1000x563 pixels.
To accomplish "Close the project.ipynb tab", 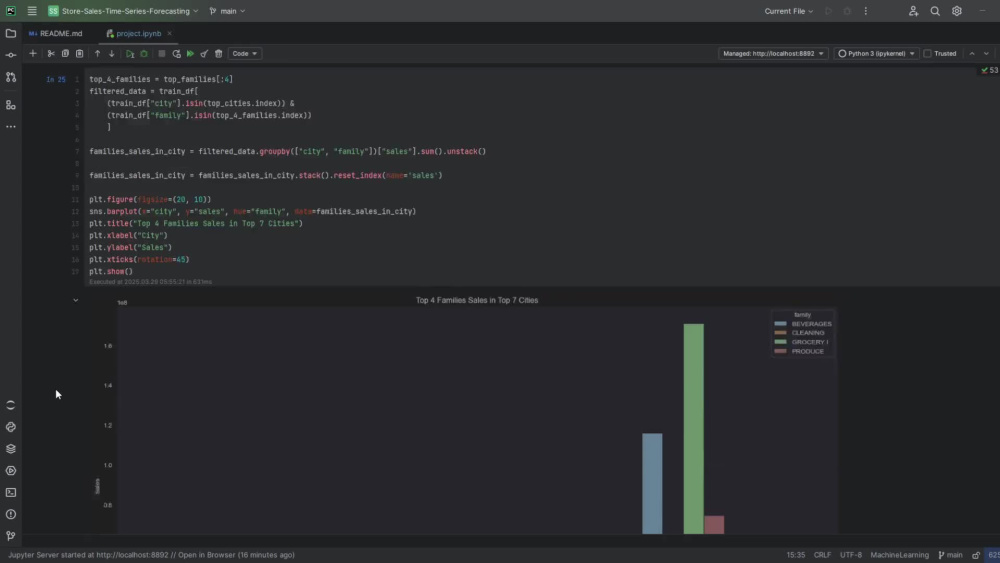I will (x=169, y=33).
